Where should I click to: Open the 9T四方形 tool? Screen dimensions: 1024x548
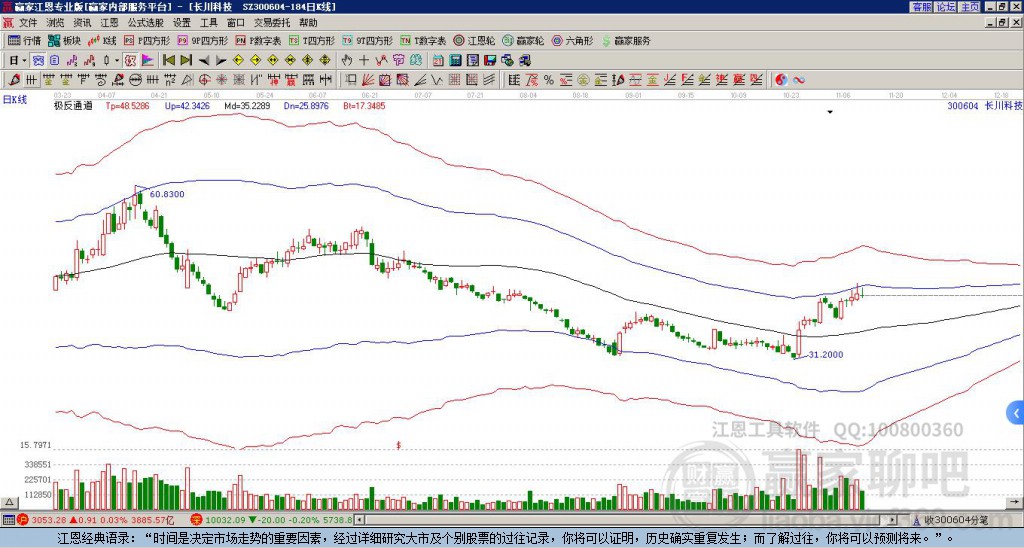[368, 40]
